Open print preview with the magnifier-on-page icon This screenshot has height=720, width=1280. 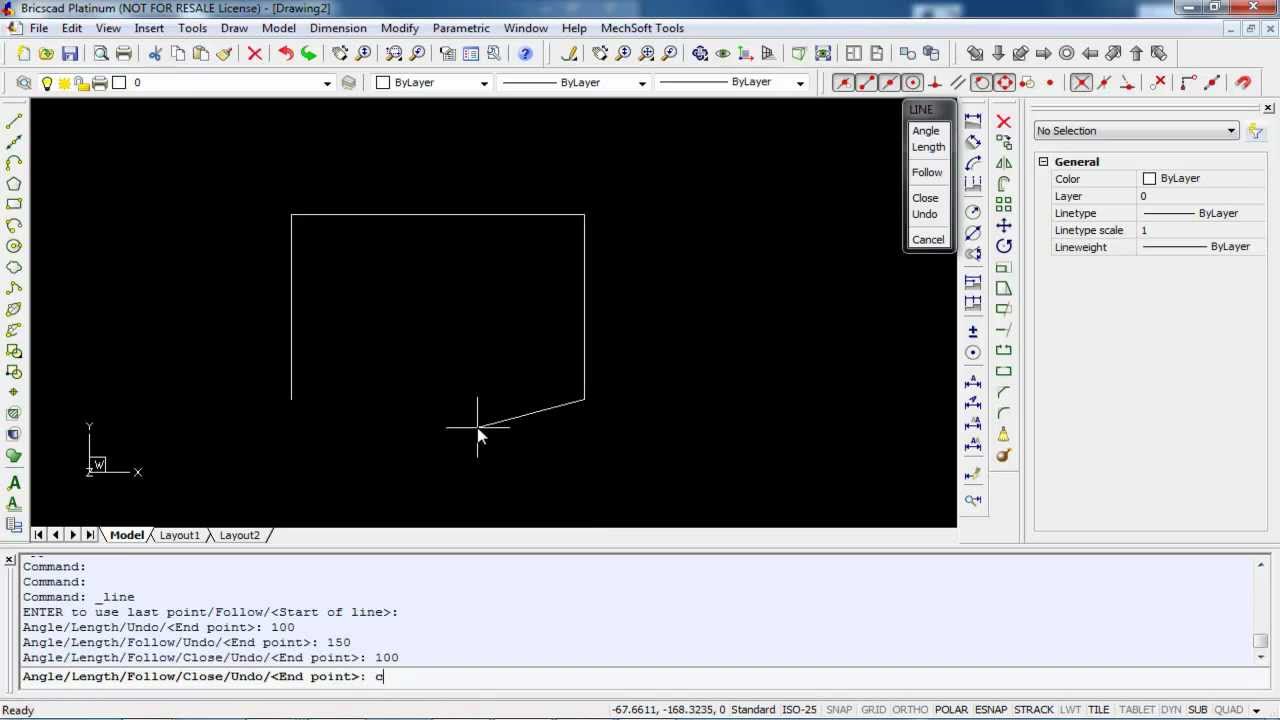[101, 53]
